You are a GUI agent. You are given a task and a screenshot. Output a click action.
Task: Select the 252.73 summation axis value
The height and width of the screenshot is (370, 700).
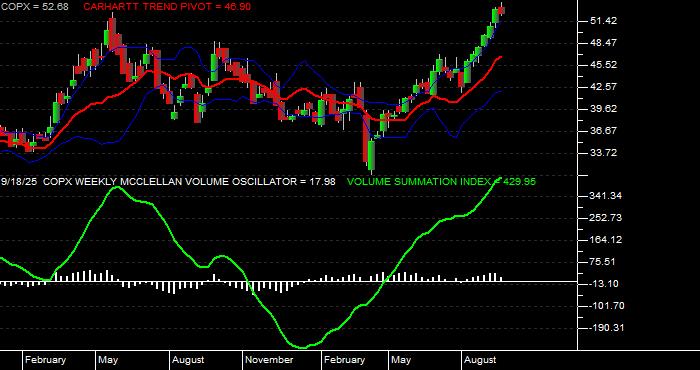click(605, 218)
